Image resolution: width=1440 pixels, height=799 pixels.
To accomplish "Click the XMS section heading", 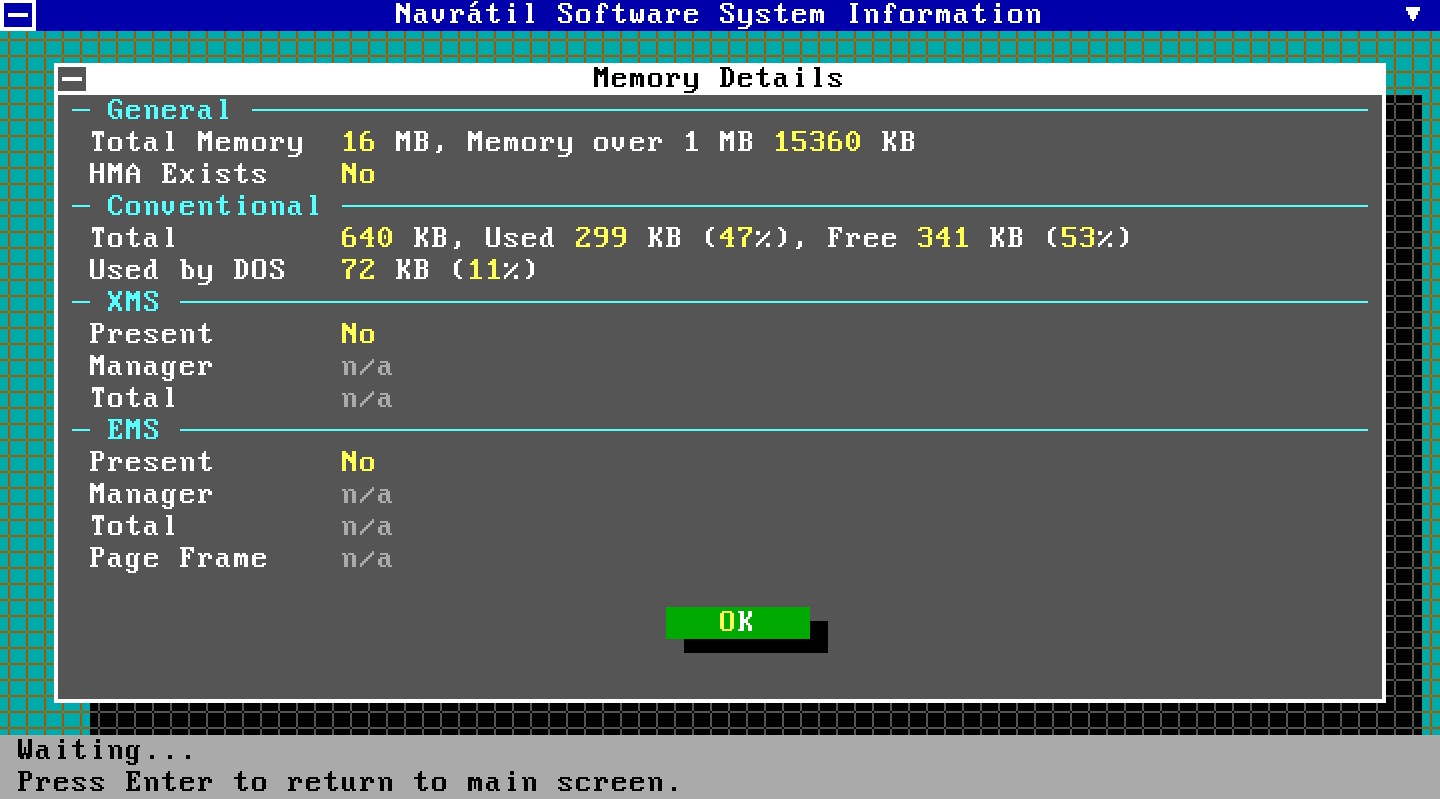I will (x=133, y=302).
